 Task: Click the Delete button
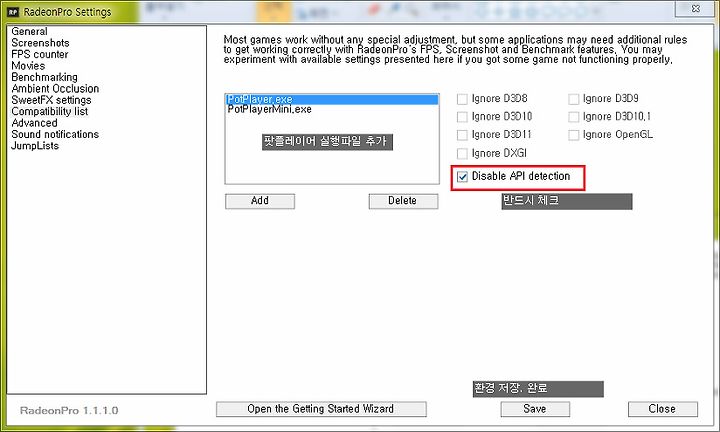pyautogui.click(x=403, y=201)
